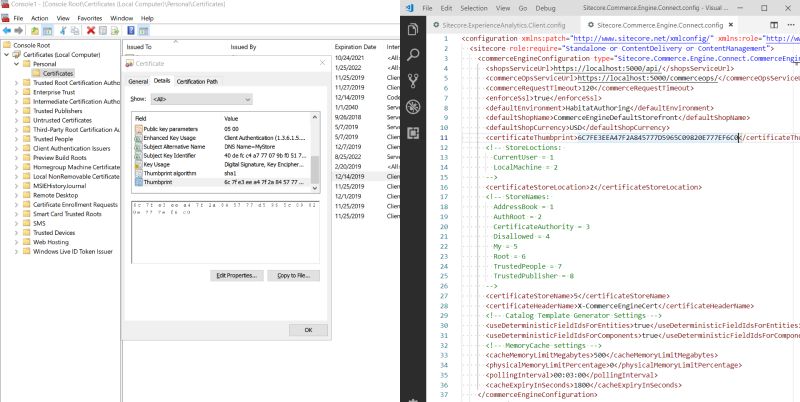Open VS Code Search from activity bar

pyautogui.click(x=413, y=55)
